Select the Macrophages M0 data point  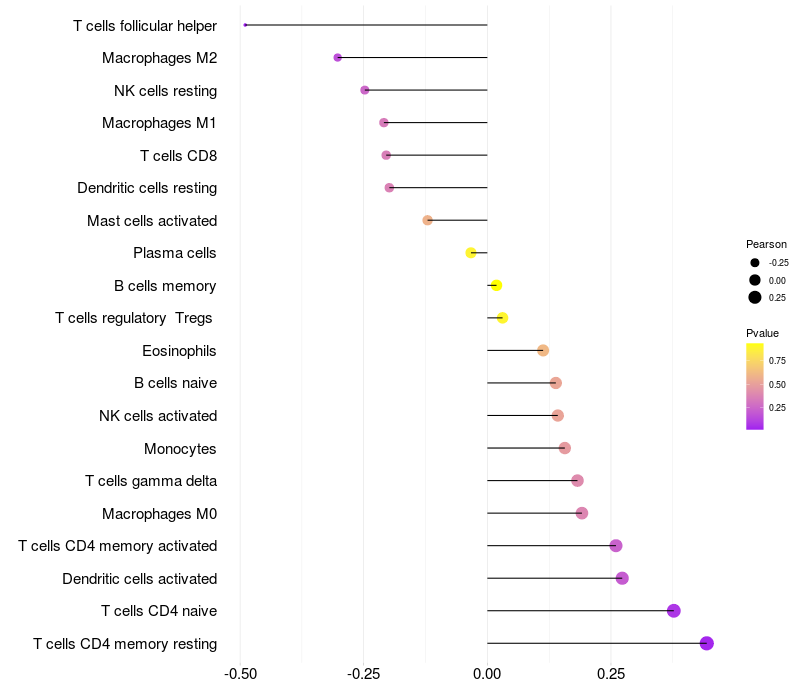(582, 513)
